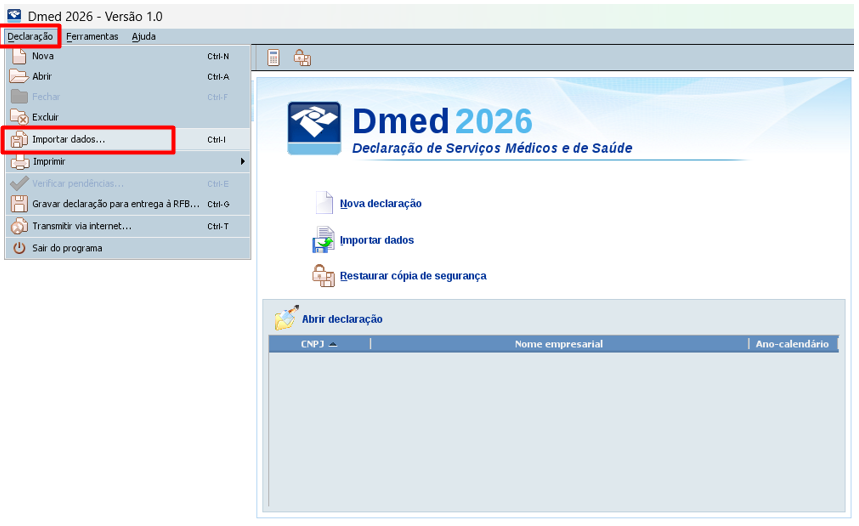Click the Excluir icon in the menu

pos(18,117)
